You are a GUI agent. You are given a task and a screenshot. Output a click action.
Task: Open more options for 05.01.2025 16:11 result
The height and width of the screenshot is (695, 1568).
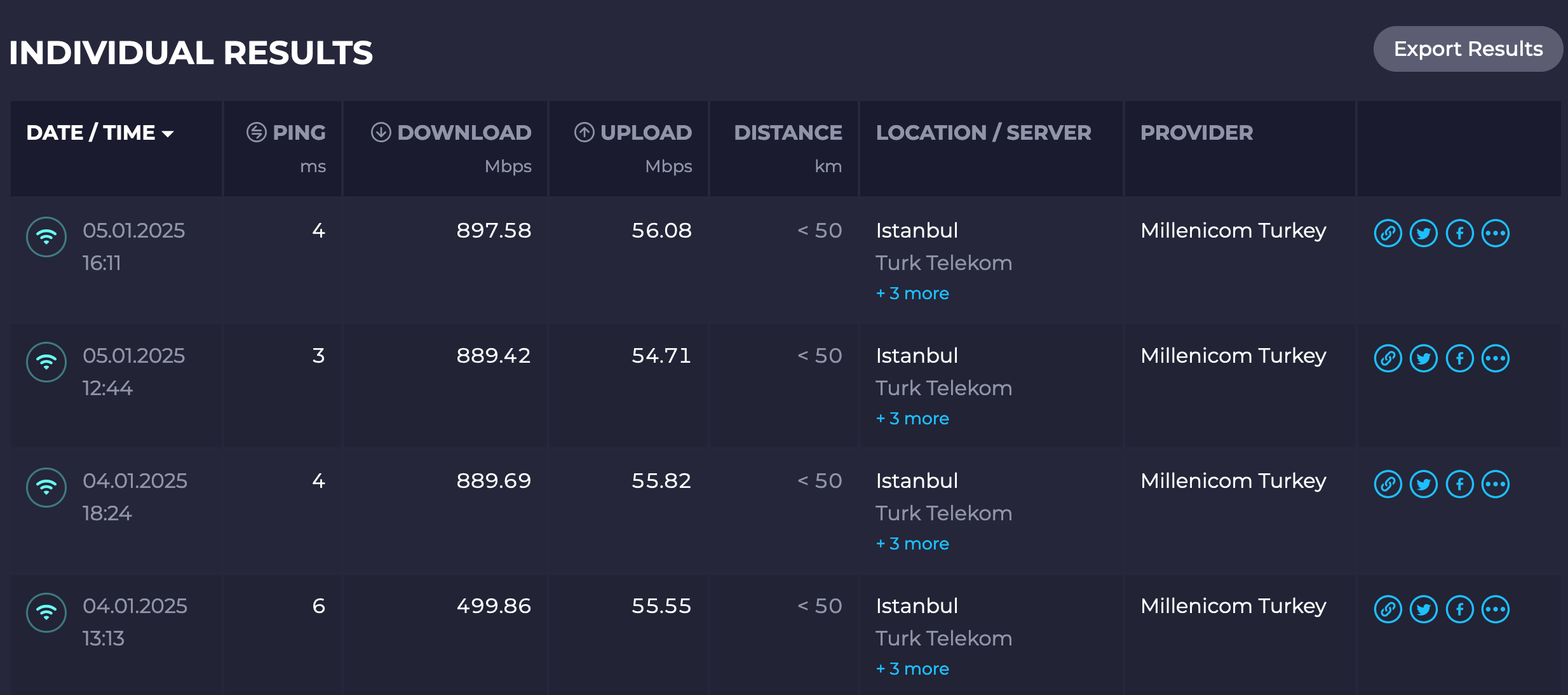[x=1496, y=233]
